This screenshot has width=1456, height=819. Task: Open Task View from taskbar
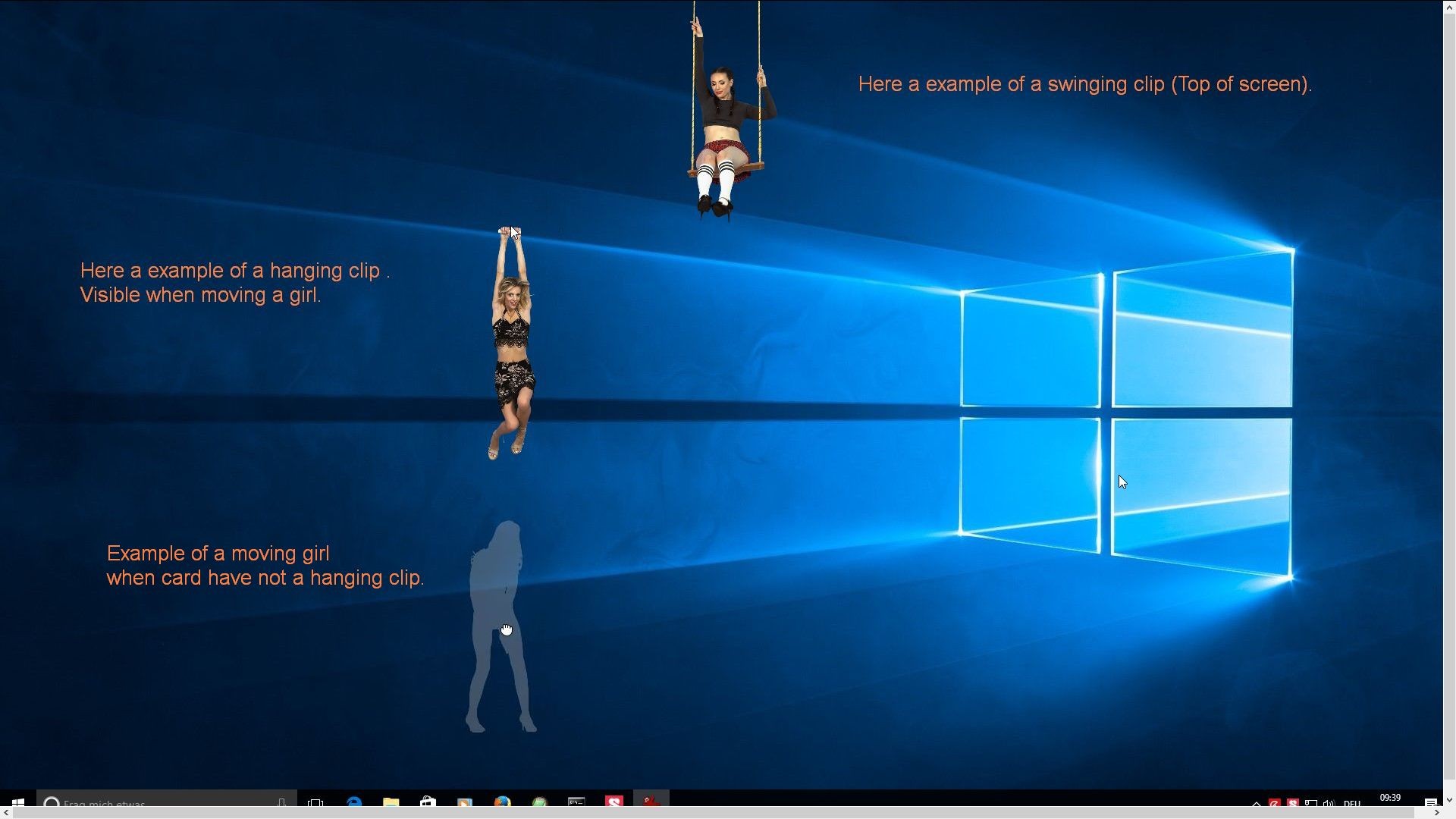(x=315, y=802)
